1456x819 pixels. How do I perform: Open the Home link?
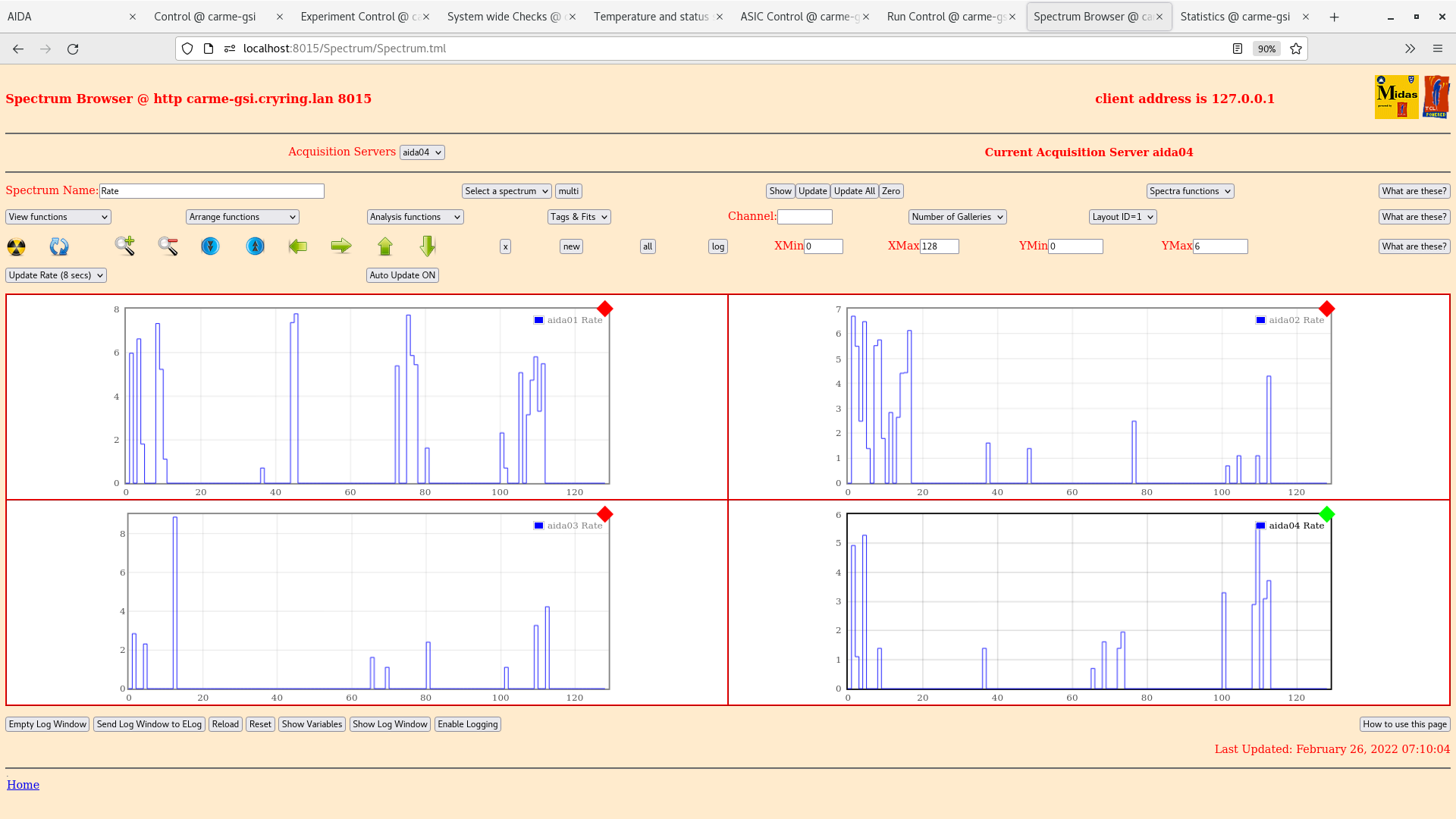point(23,785)
